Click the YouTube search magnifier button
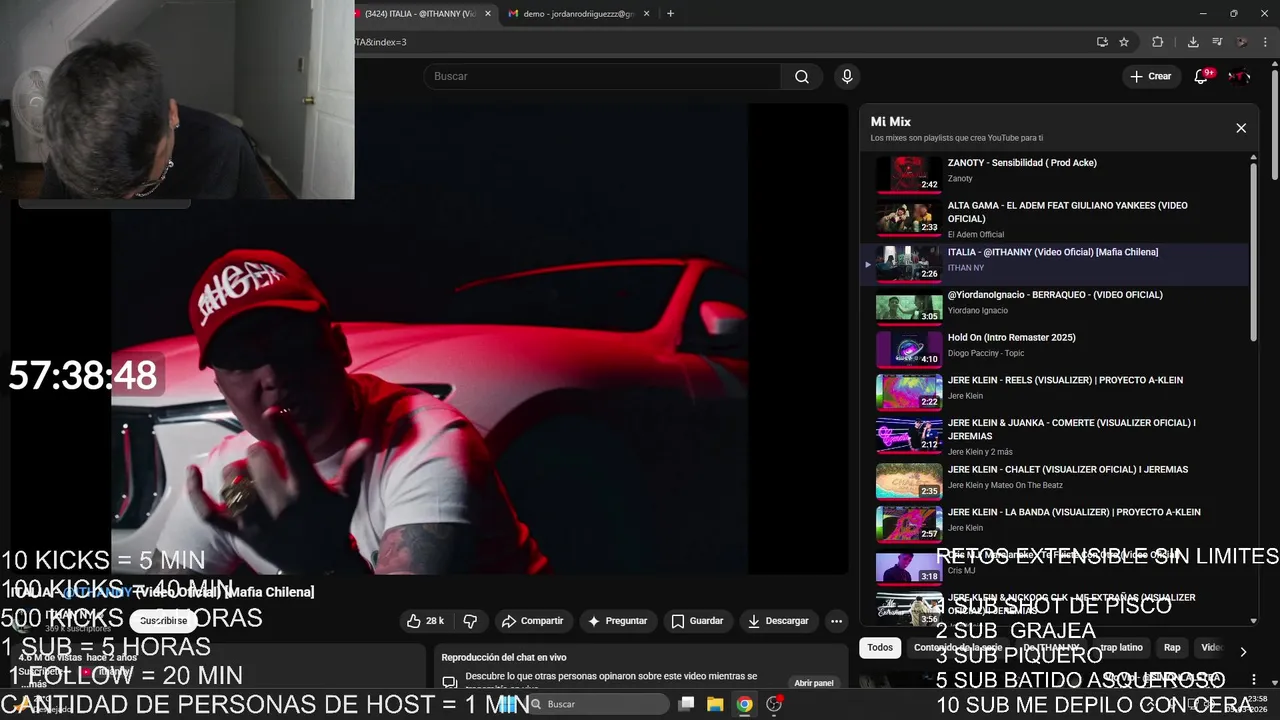The image size is (1280, 720). 802,77
